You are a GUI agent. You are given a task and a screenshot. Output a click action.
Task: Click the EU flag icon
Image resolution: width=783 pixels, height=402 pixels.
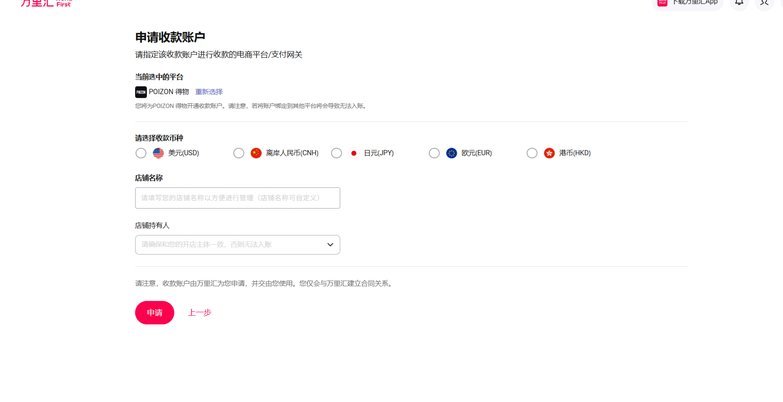click(451, 153)
